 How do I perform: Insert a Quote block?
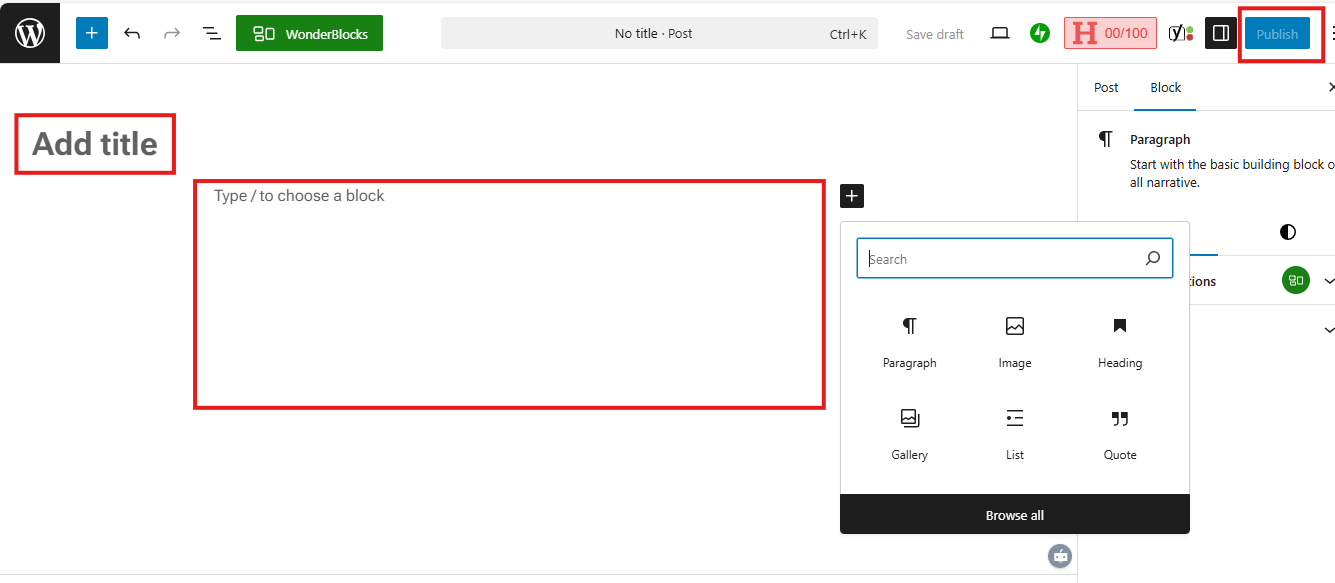pos(1119,432)
